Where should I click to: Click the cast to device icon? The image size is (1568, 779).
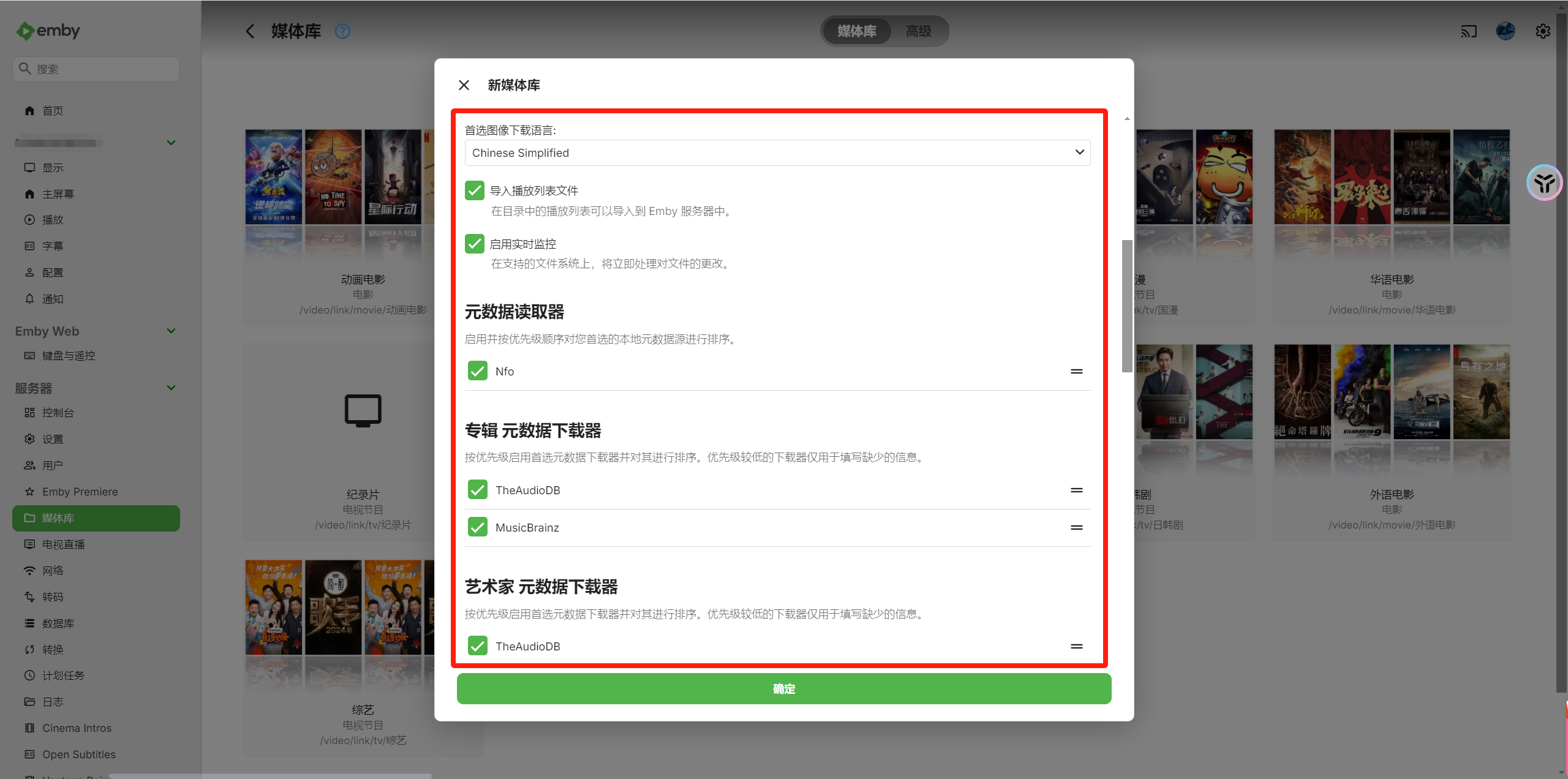pyautogui.click(x=1468, y=31)
